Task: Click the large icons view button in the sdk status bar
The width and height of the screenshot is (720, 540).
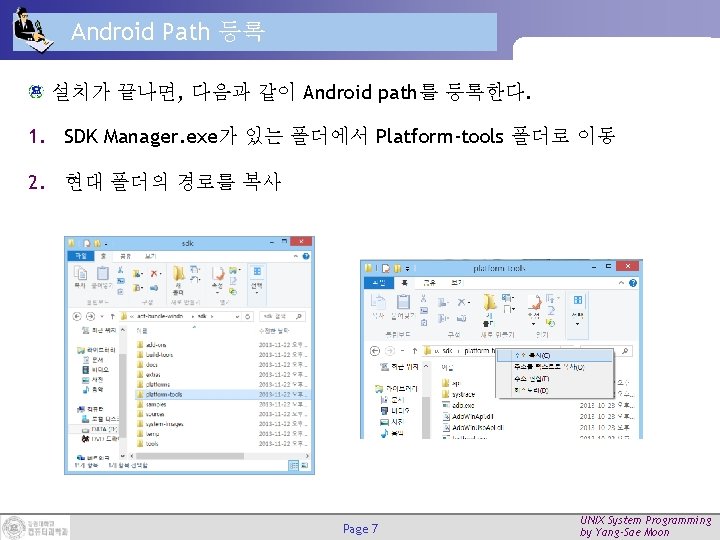Action: [303, 466]
